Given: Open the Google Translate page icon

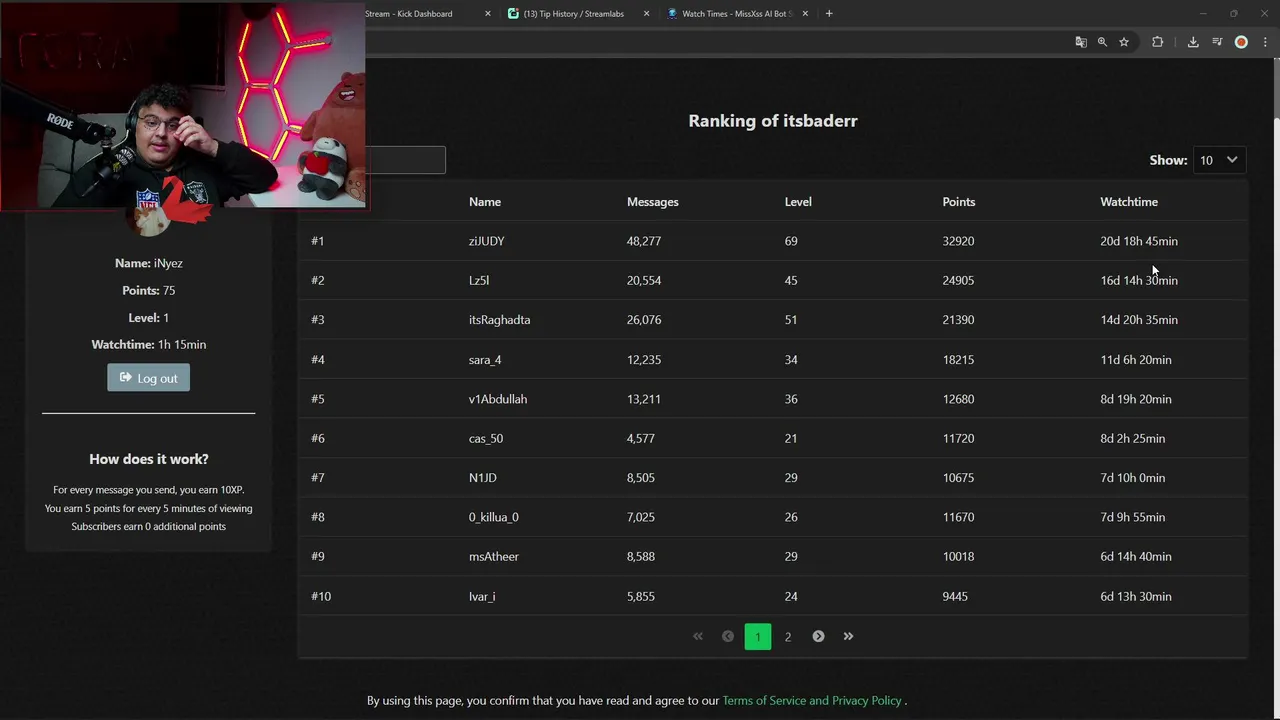Looking at the screenshot, I should [x=1081, y=42].
